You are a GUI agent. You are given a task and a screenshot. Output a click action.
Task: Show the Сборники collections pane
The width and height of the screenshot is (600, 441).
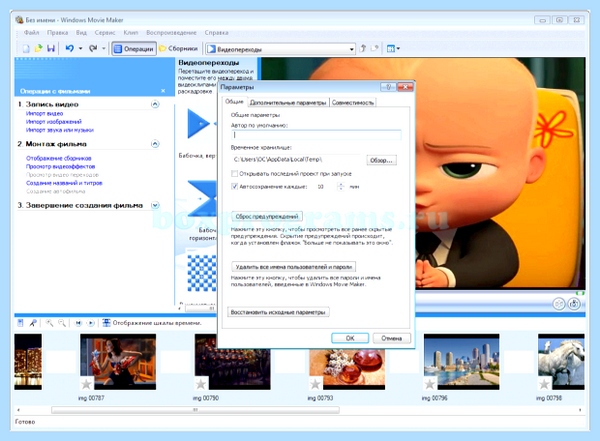click(x=179, y=49)
